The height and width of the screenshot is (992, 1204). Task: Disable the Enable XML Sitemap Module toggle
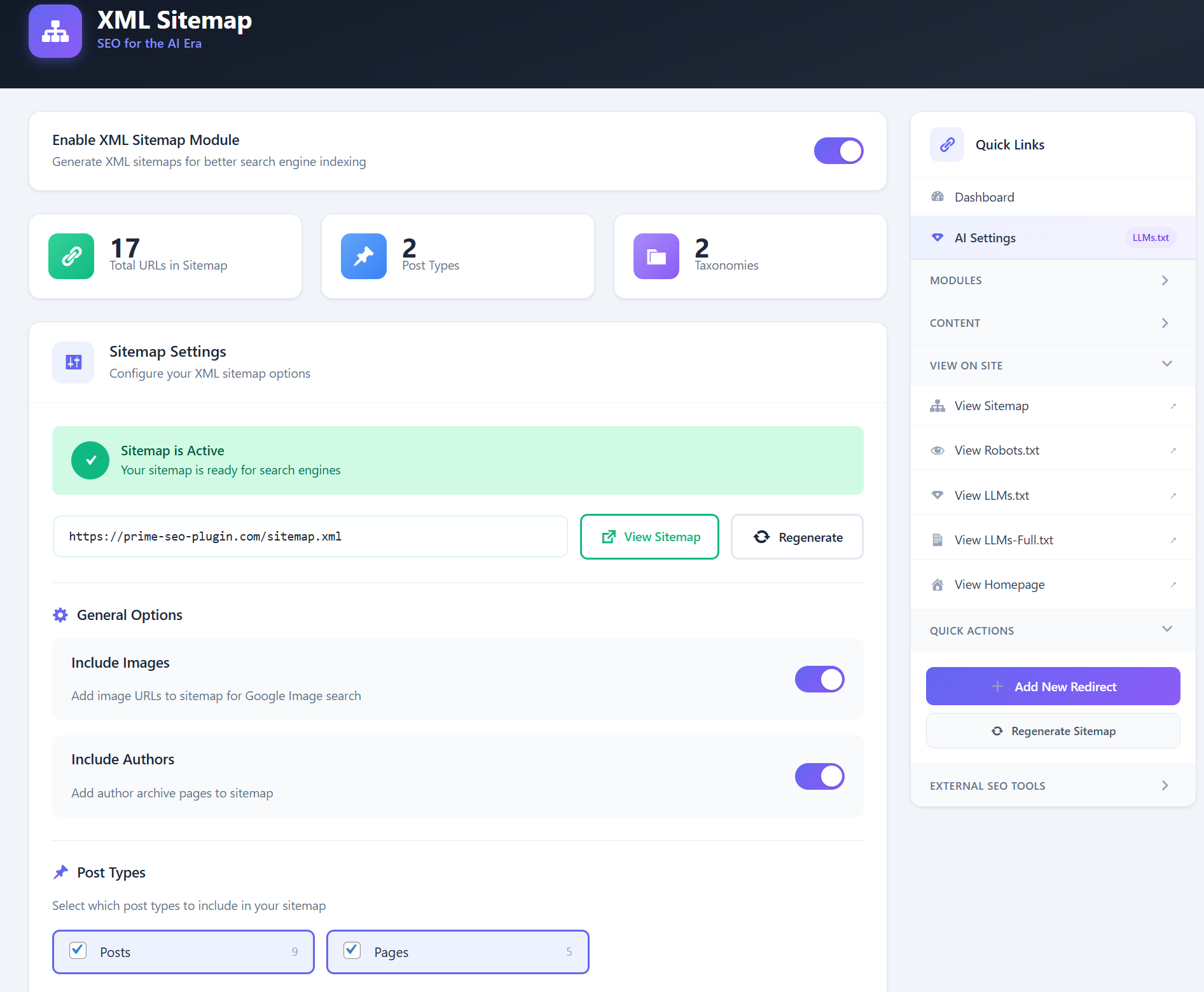[x=838, y=151]
